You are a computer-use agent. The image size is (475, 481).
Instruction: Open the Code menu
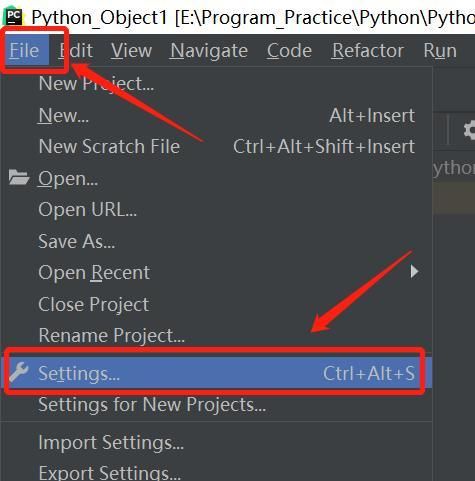289,51
